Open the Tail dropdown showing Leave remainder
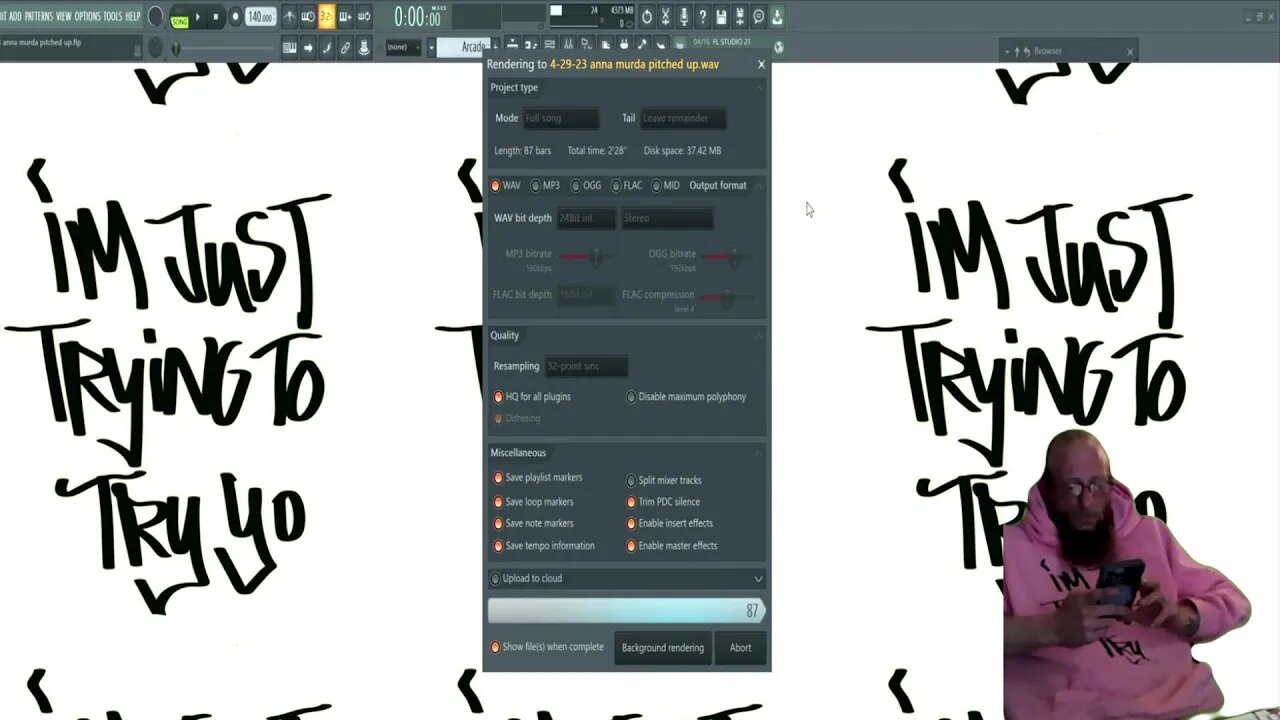Image resolution: width=1280 pixels, height=720 pixels. coord(684,118)
